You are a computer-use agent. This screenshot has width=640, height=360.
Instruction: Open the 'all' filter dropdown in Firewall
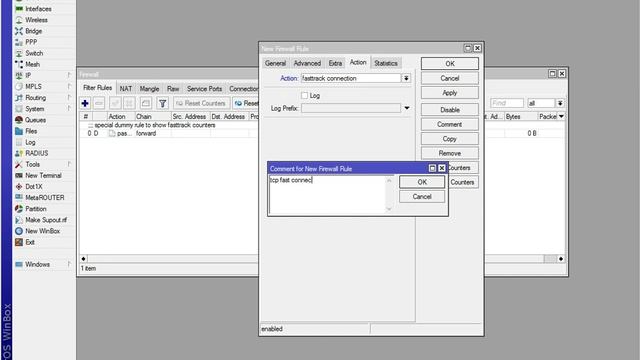coord(560,103)
